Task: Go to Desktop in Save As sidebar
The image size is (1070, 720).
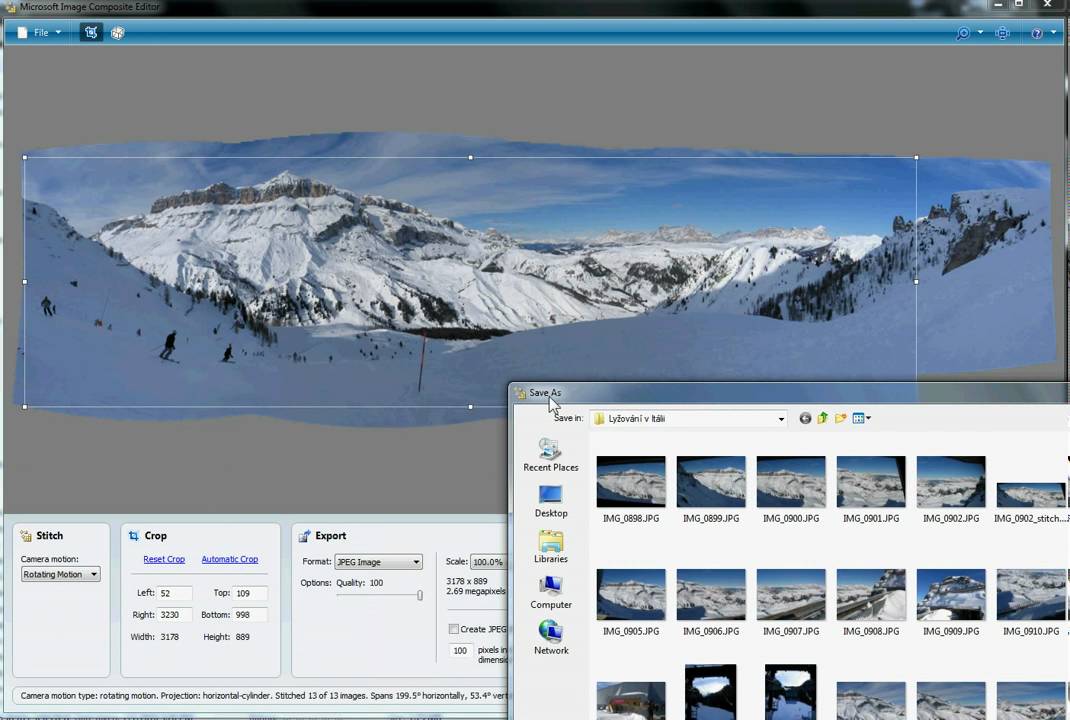Action: click(x=551, y=501)
